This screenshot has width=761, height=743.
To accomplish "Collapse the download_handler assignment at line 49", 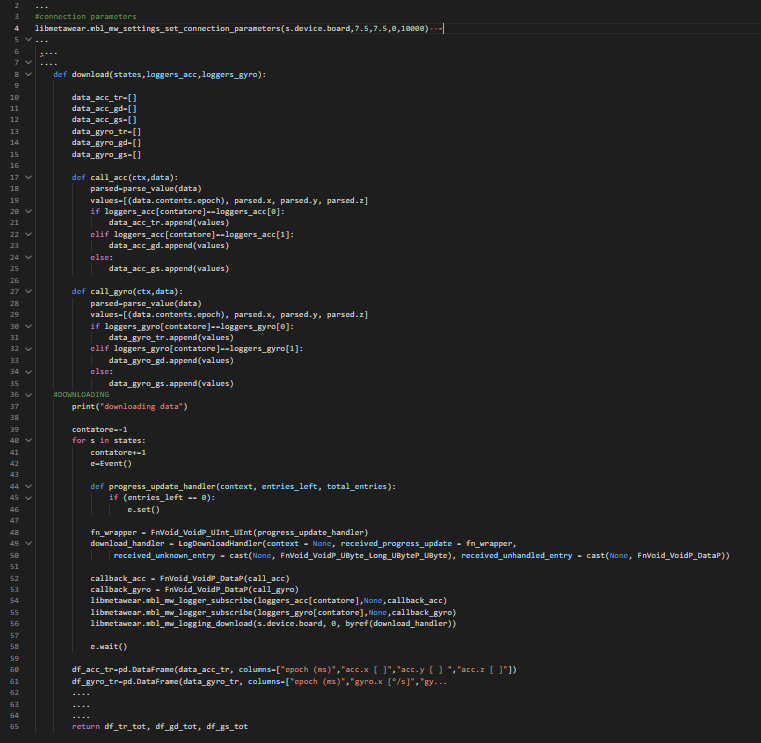I will [27, 543].
